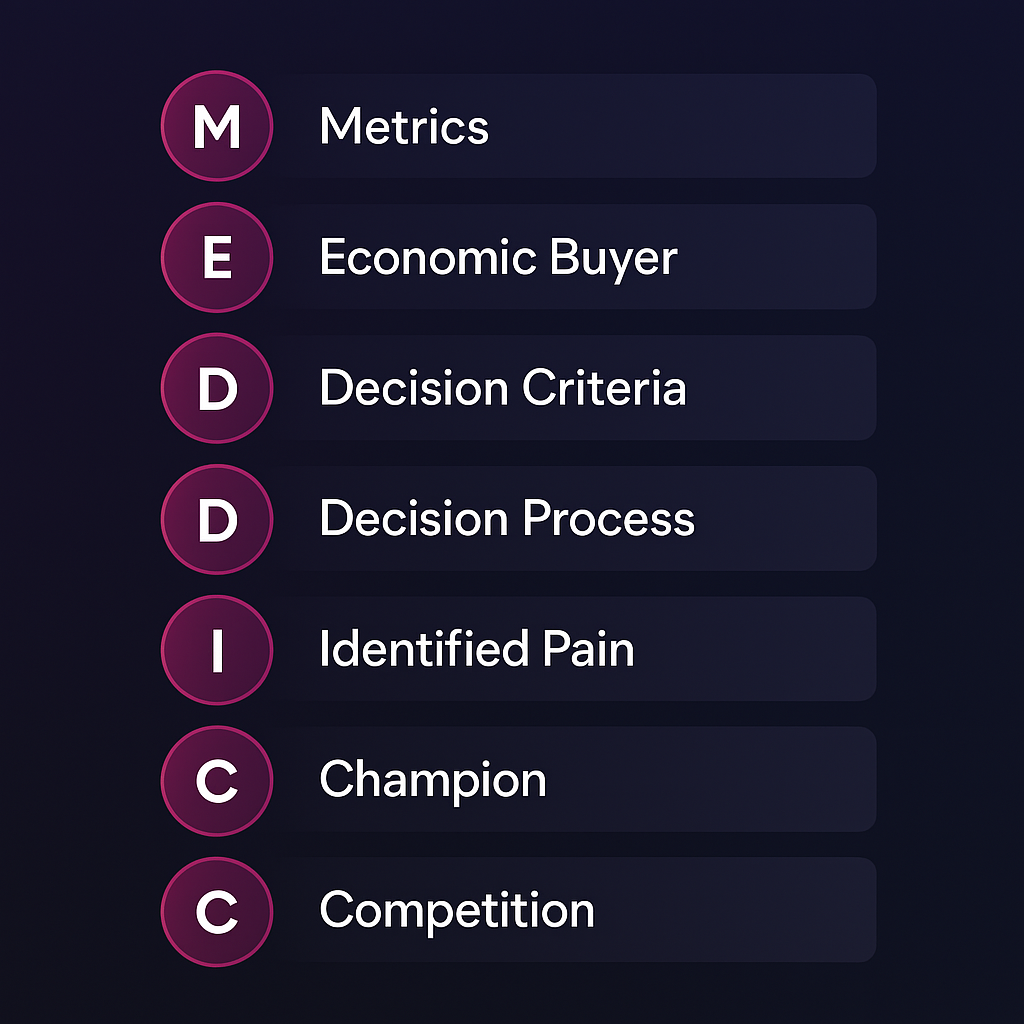Click the word Criteria
The width and height of the screenshot is (1024, 1024).
pos(604,388)
